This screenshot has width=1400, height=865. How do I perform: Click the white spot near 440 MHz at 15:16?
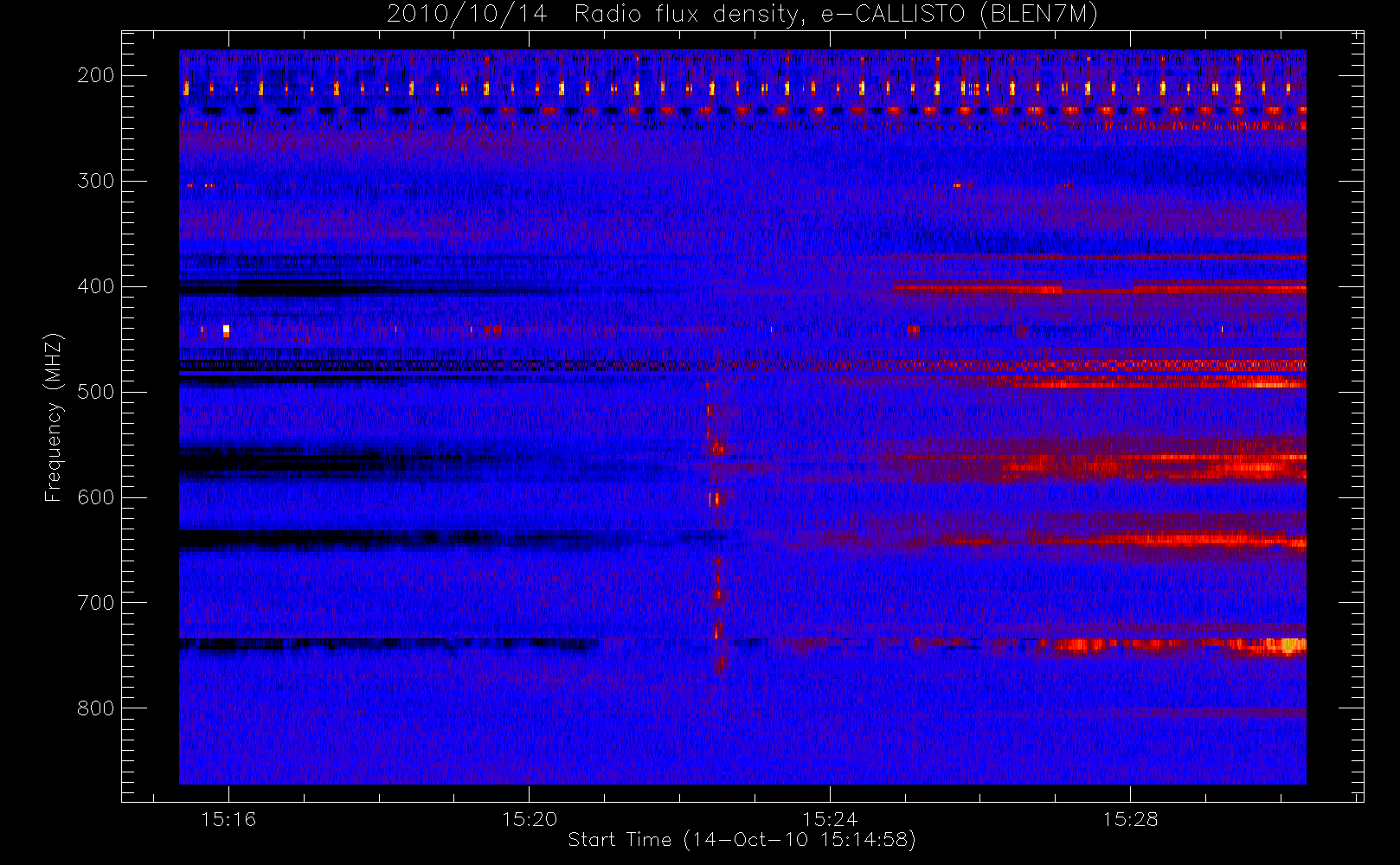tap(226, 330)
